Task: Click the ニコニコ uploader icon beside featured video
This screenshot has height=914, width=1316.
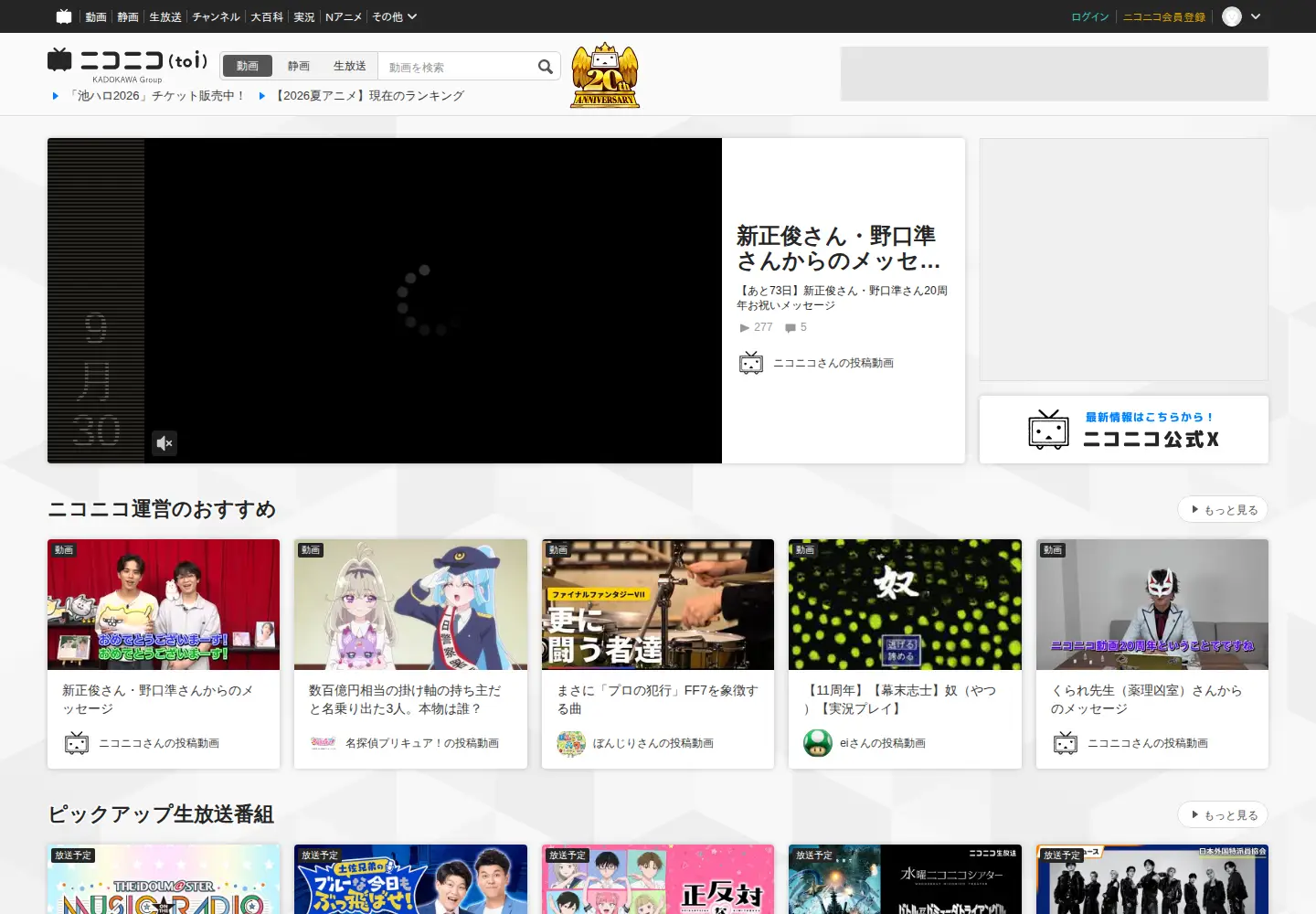Action: click(x=751, y=363)
